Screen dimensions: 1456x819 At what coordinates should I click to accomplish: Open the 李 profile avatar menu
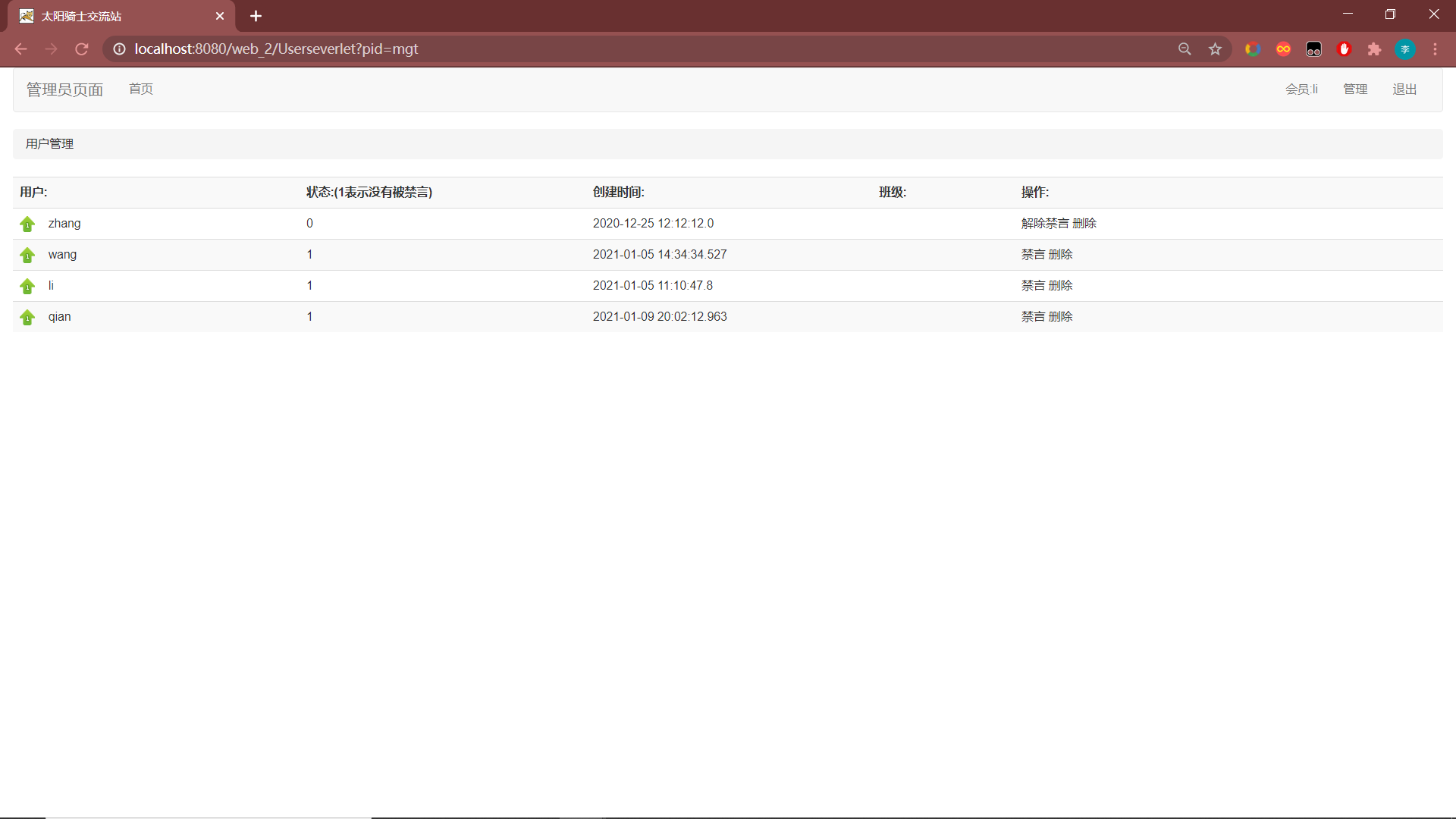[x=1405, y=49]
